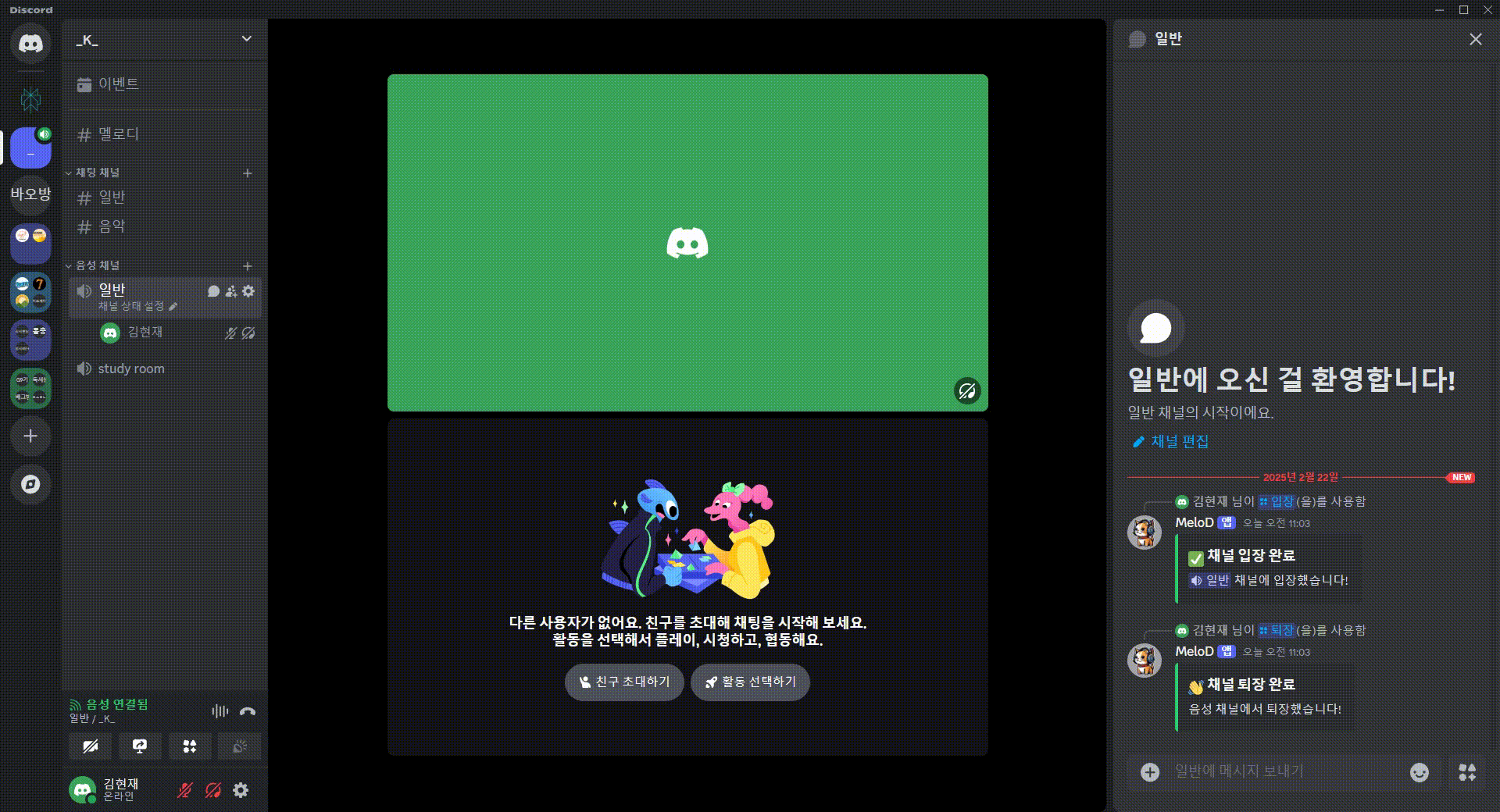Create a new text channel in 채팅 채널
Viewport: 1500px width, 812px height.
(248, 173)
